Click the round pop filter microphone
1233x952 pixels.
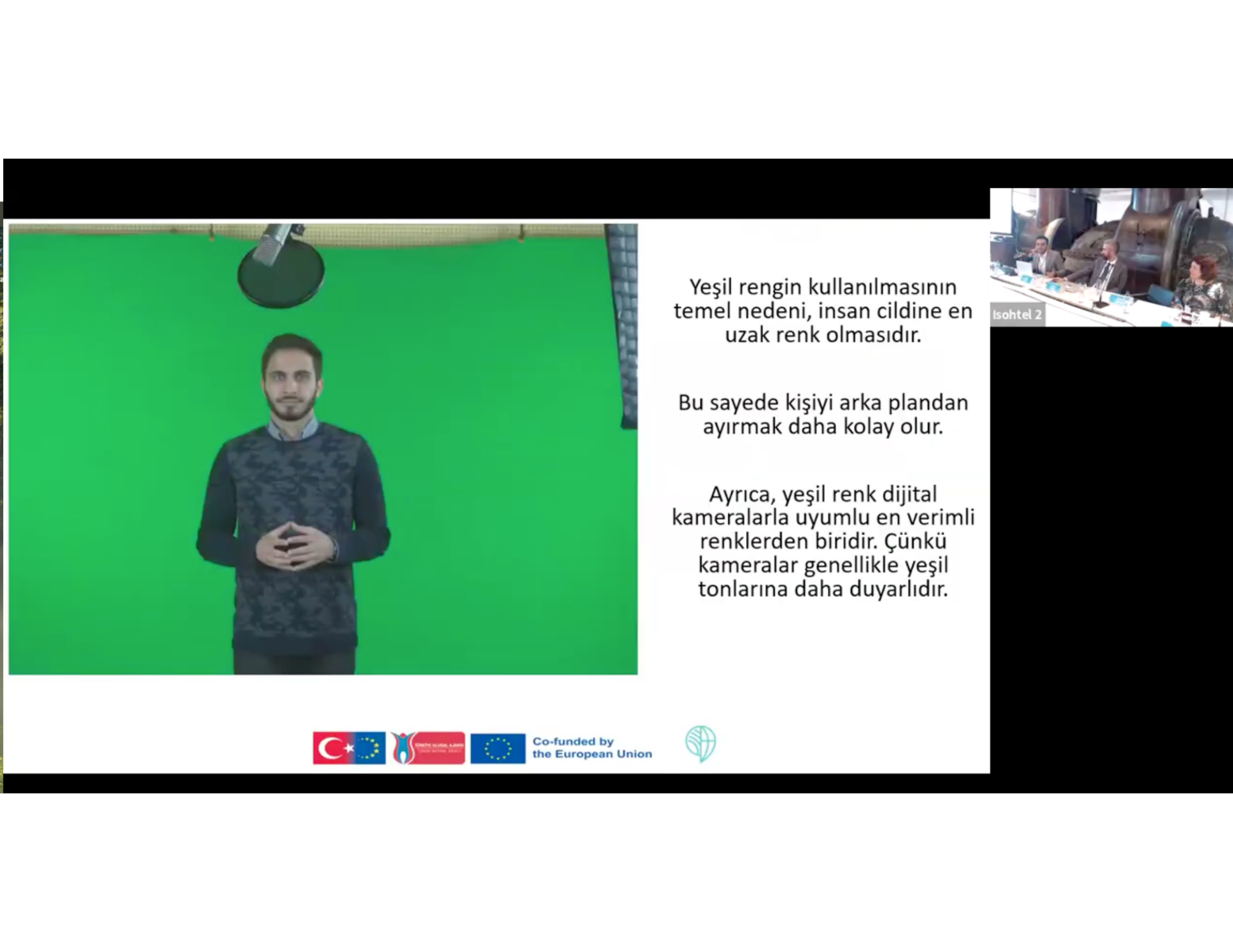(x=281, y=273)
